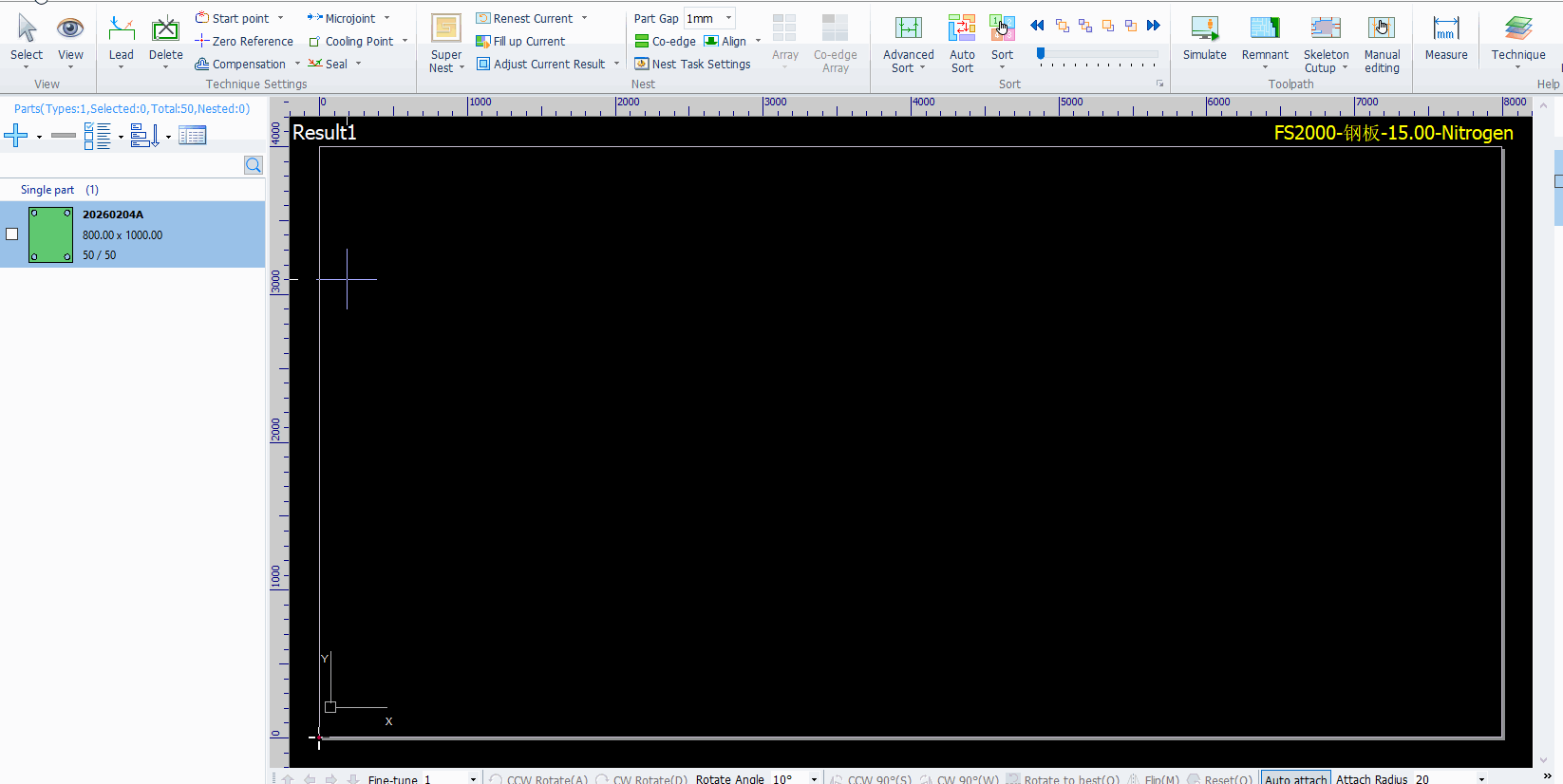The image size is (1563, 784).
Task: Open the Part Gap dropdown
Action: [x=728, y=19]
